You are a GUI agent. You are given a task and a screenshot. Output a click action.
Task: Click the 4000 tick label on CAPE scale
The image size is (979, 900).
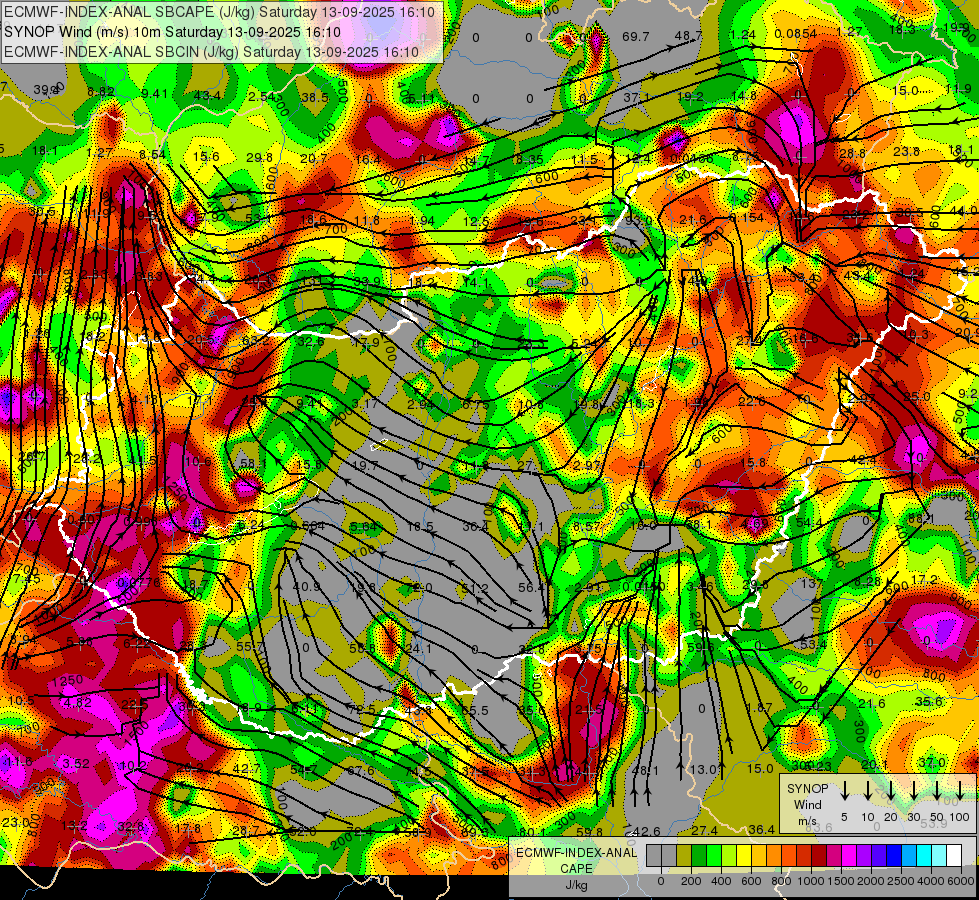[x=931, y=881]
